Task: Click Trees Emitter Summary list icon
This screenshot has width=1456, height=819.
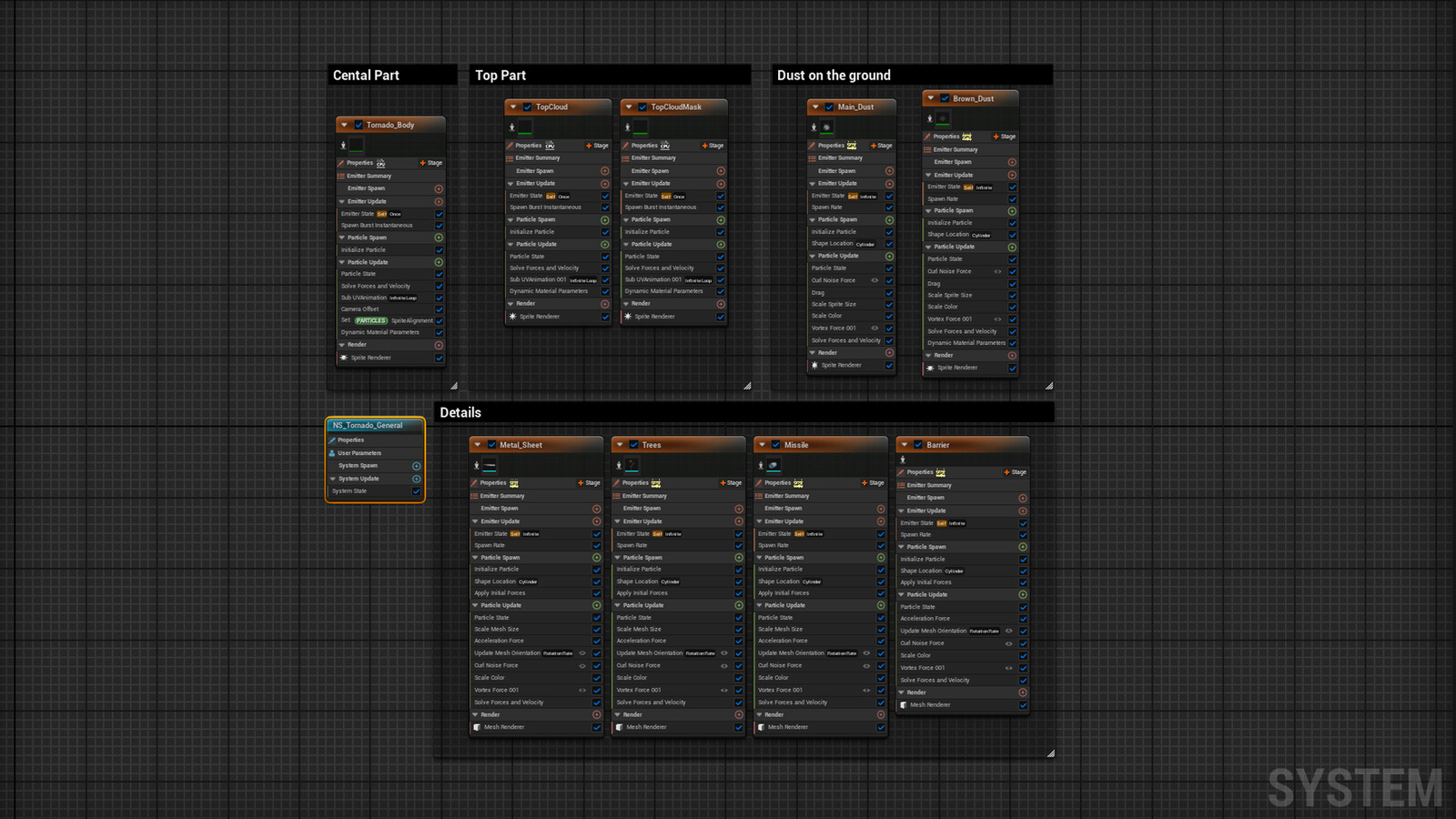Action: (x=617, y=496)
